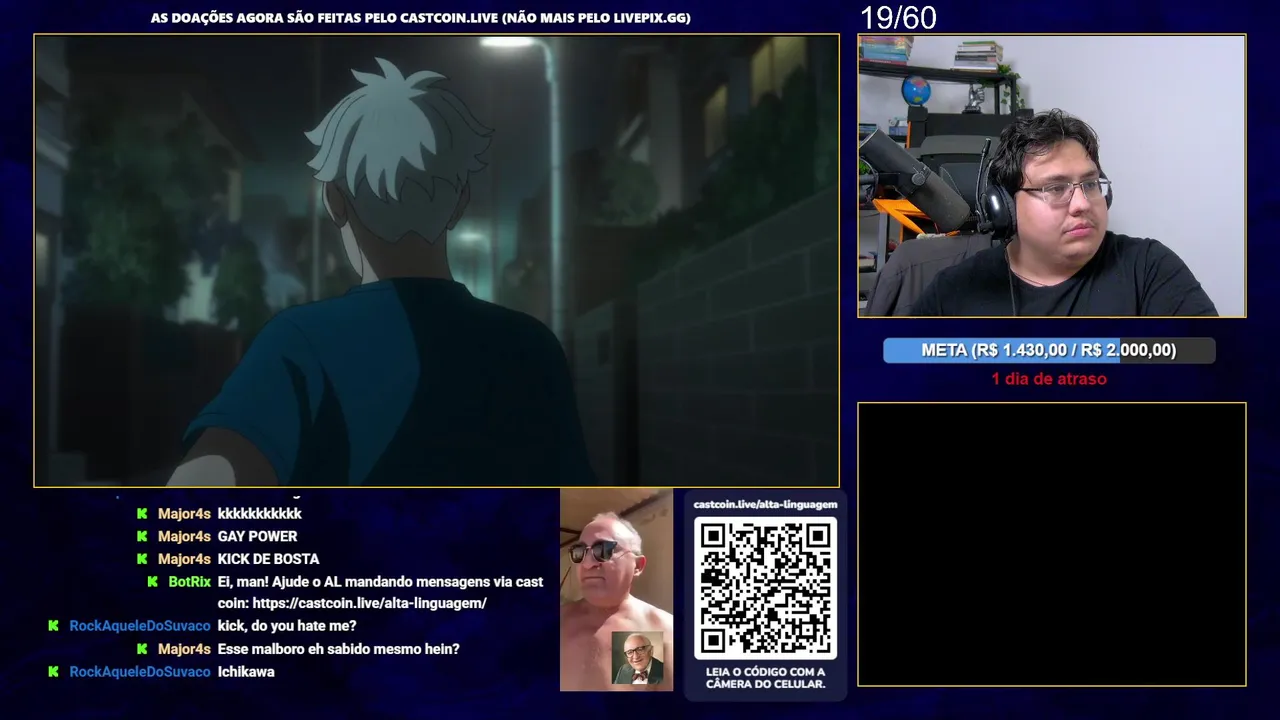Click the QR code for castcoin donations

tap(765, 588)
